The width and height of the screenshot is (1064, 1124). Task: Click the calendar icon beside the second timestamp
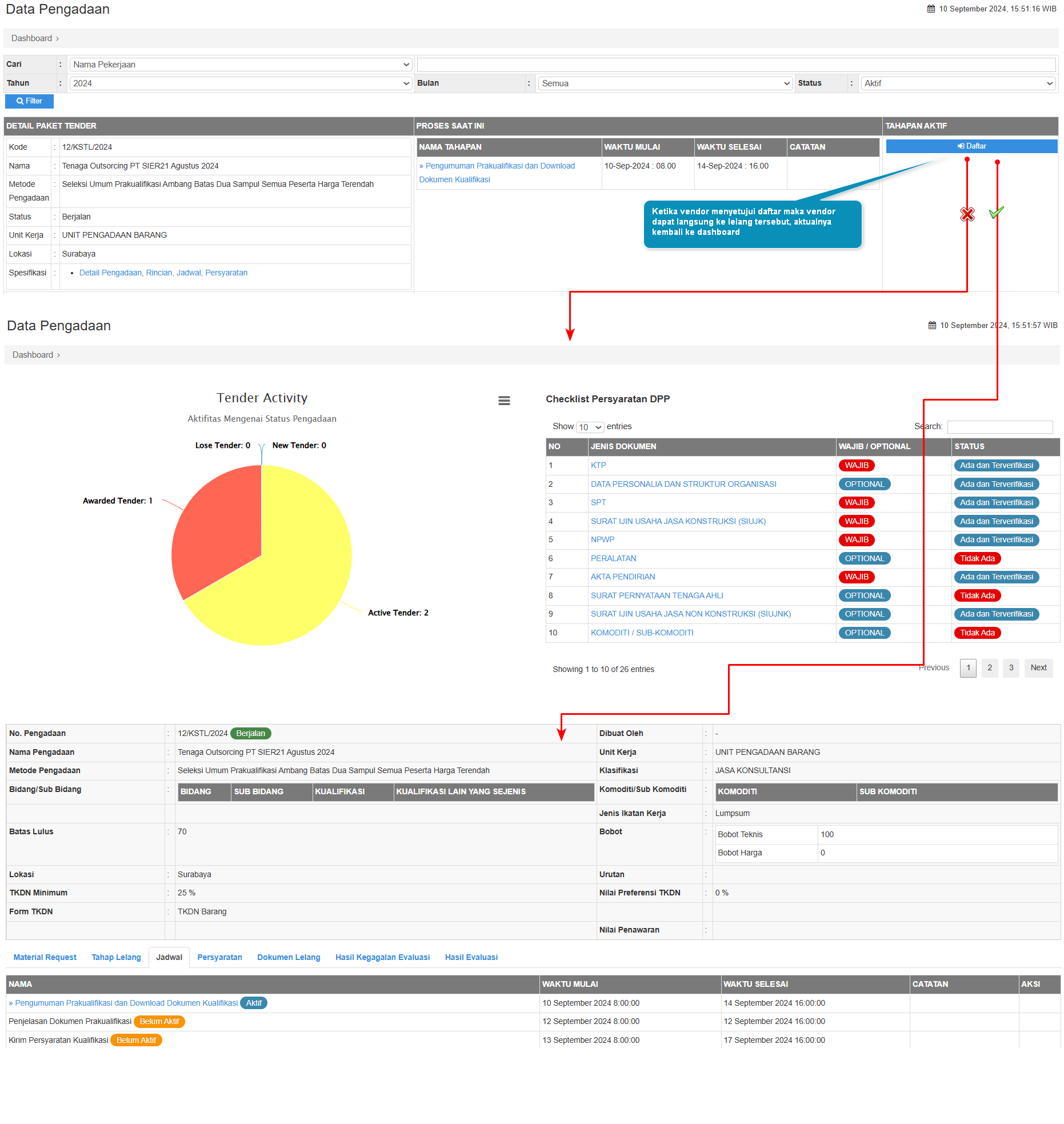point(932,326)
